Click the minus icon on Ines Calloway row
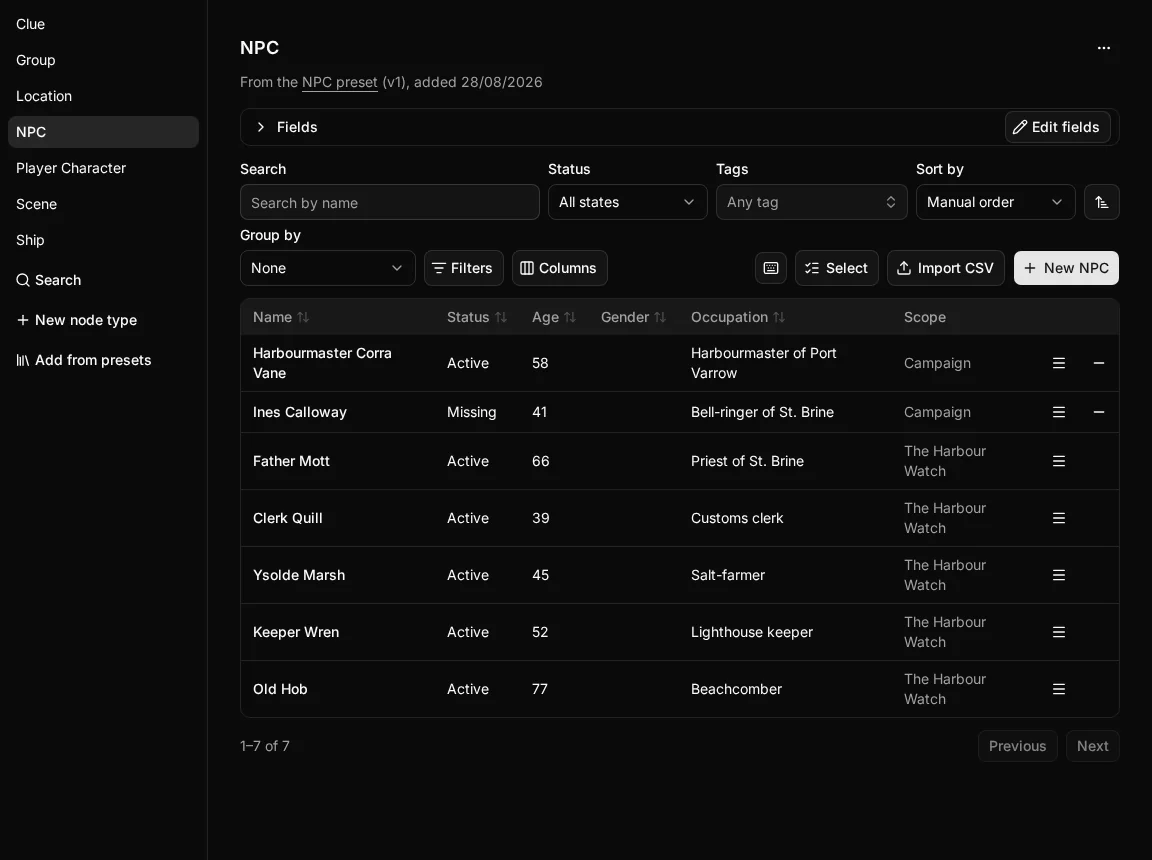 click(x=1098, y=412)
